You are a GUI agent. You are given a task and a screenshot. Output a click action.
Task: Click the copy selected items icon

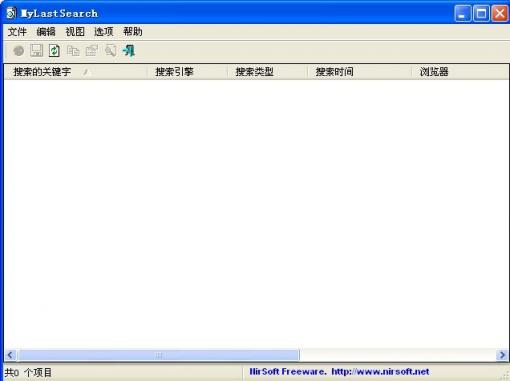click(73, 51)
